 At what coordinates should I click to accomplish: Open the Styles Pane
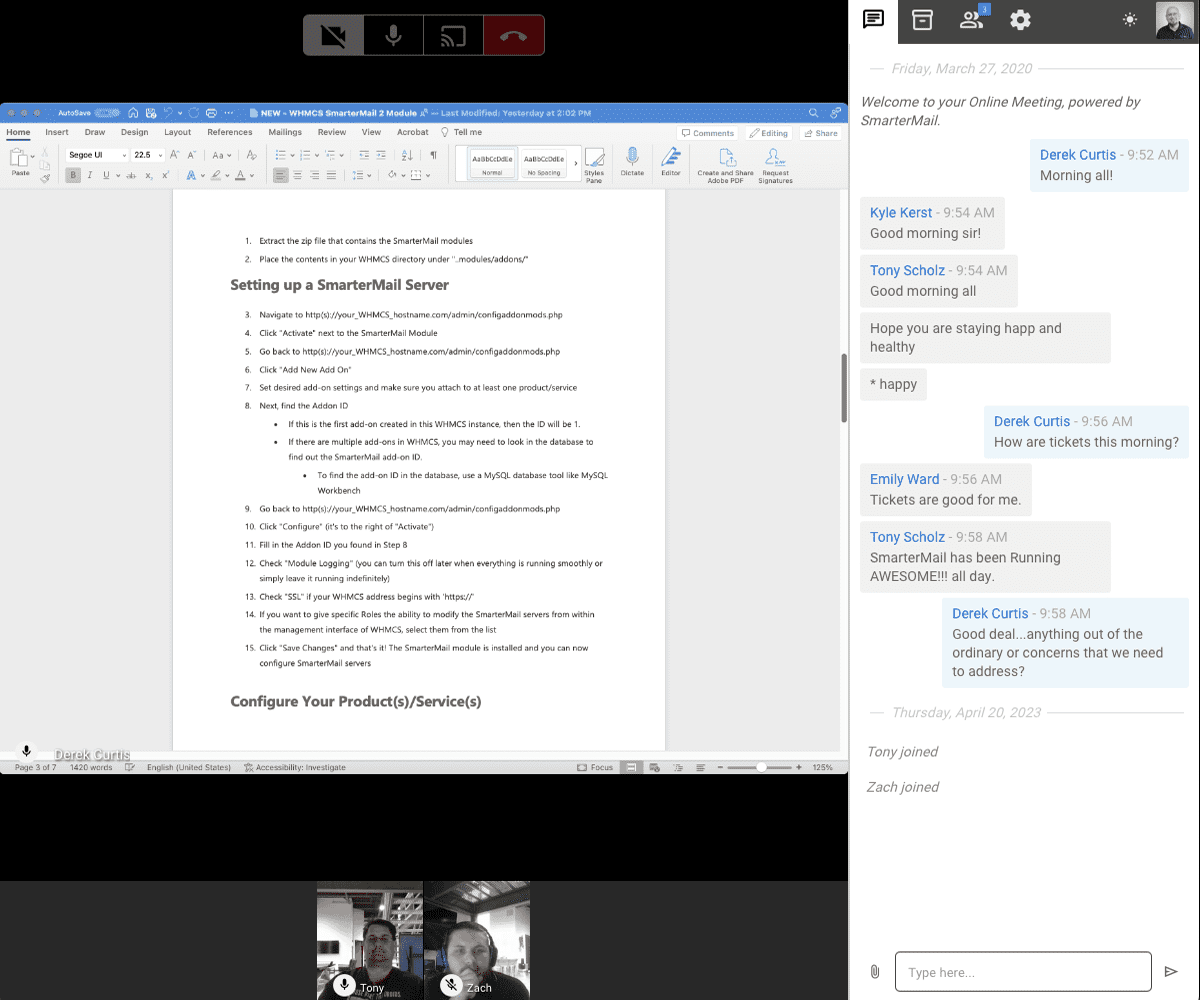pyautogui.click(x=595, y=163)
